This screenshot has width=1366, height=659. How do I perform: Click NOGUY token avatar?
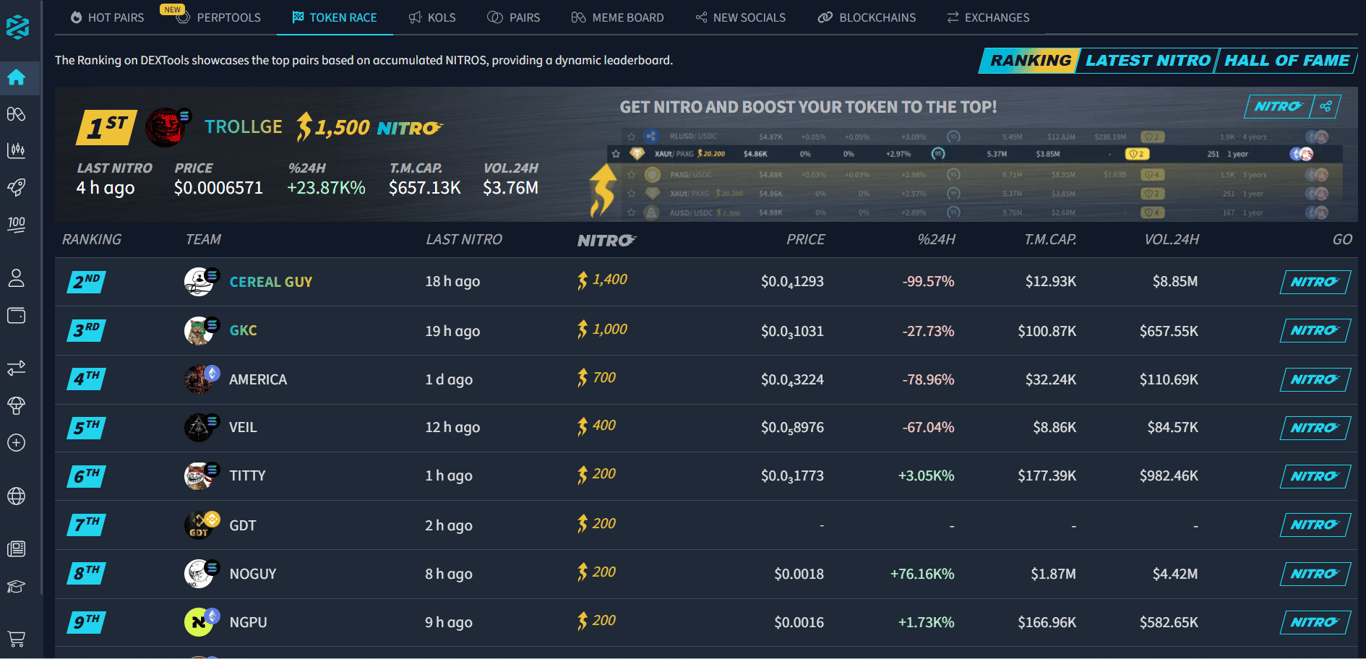coord(199,573)
